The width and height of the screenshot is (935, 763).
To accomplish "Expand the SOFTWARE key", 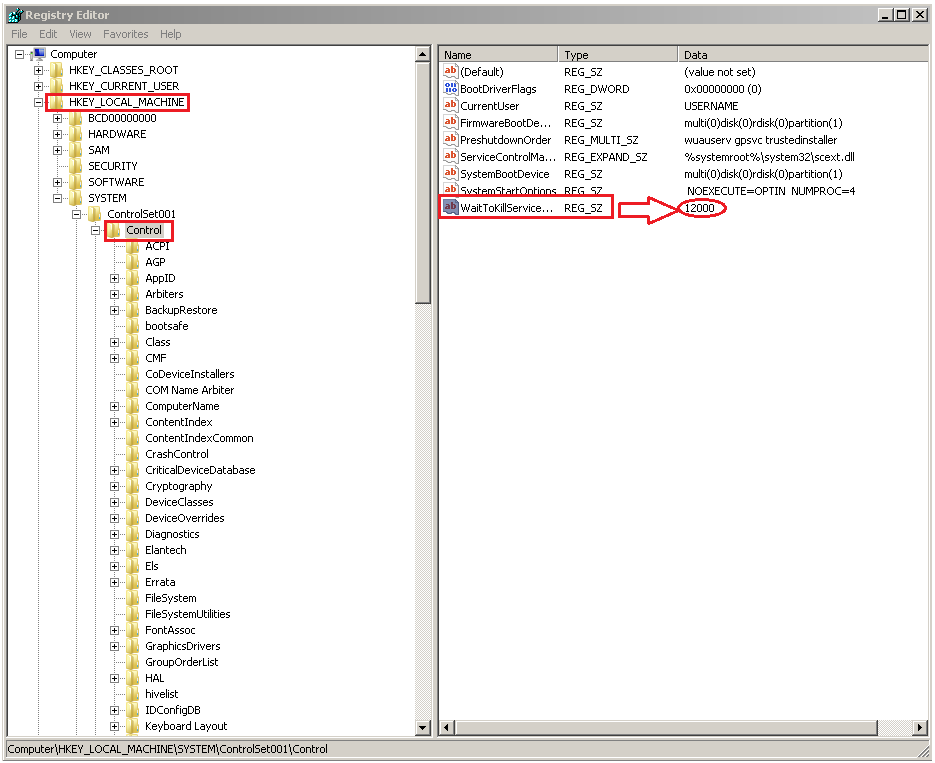I will (57, 182).
